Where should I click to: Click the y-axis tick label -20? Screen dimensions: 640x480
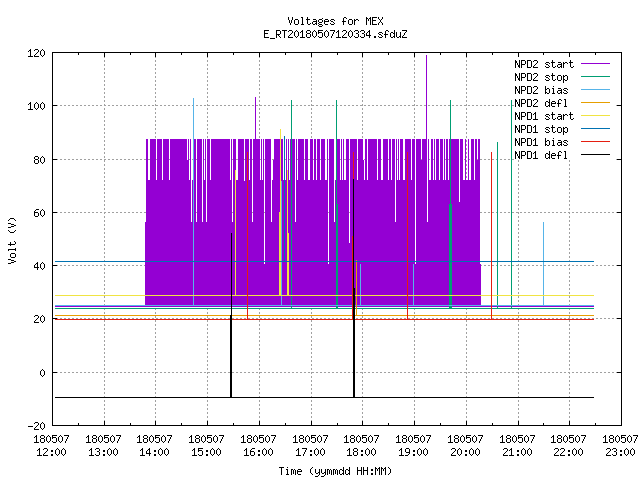36,426
